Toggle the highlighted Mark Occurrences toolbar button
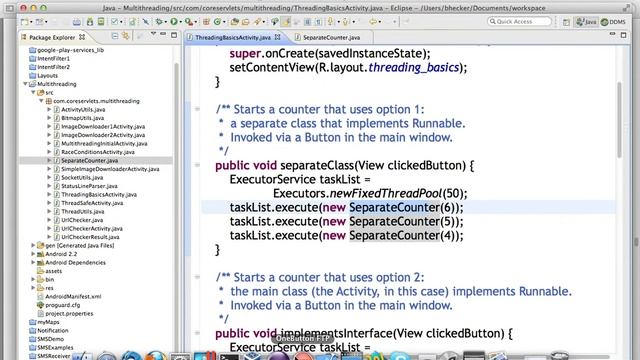 287,22
